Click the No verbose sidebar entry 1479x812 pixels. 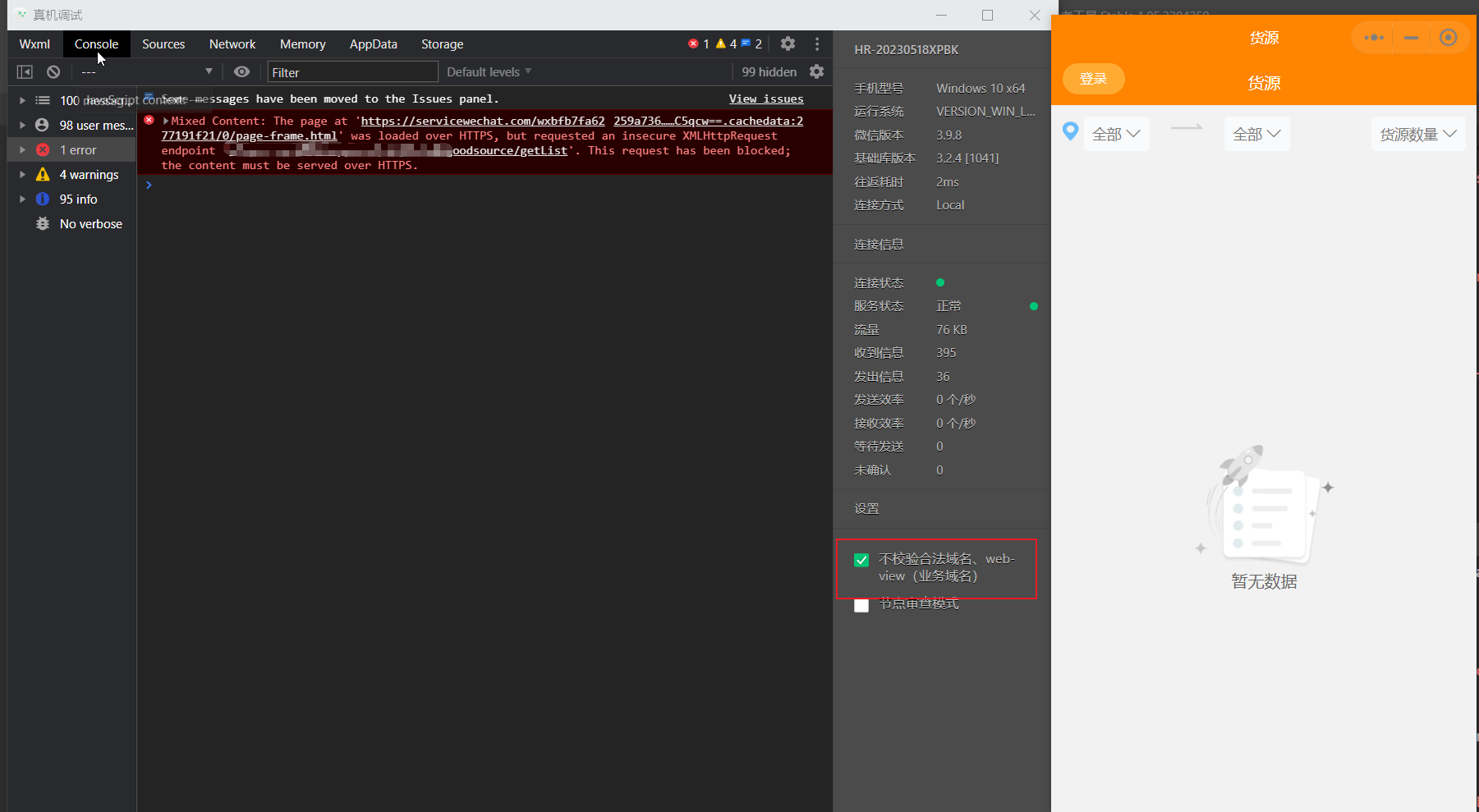pos(90,223)
